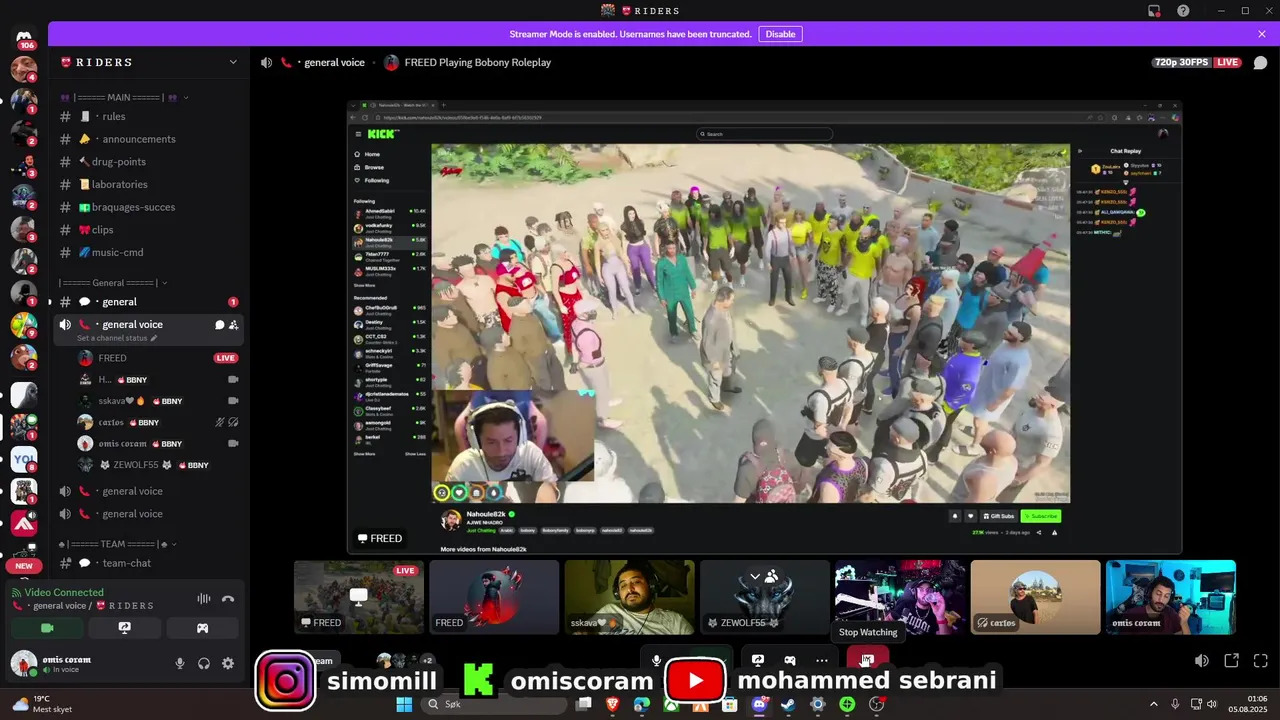Collapse the General category

(114, 283)
